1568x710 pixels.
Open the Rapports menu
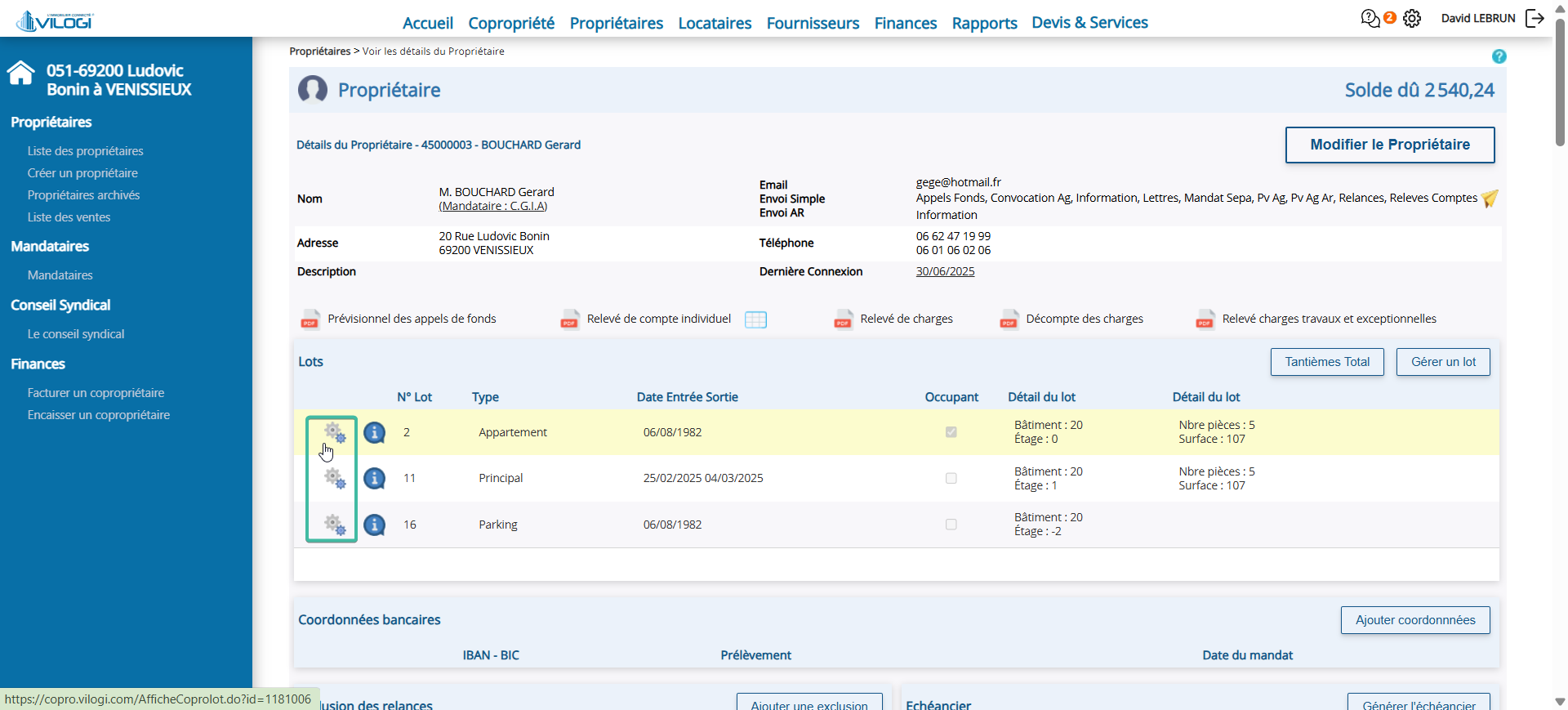click(x=984, y=23)
